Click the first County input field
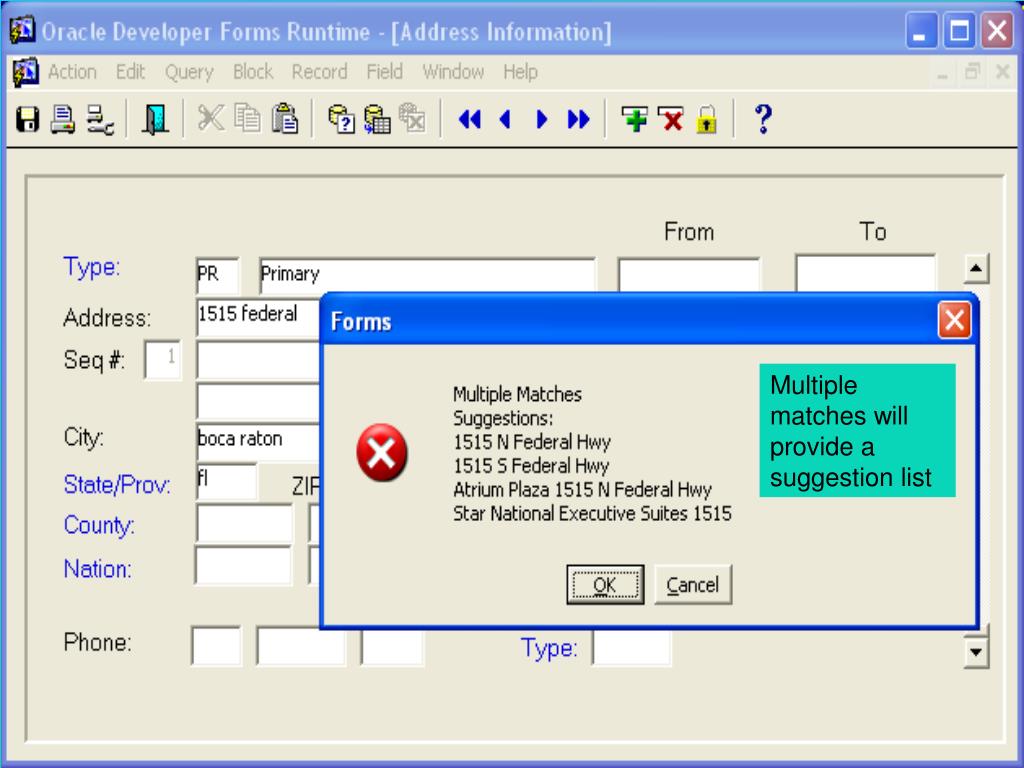 point(244,523)
